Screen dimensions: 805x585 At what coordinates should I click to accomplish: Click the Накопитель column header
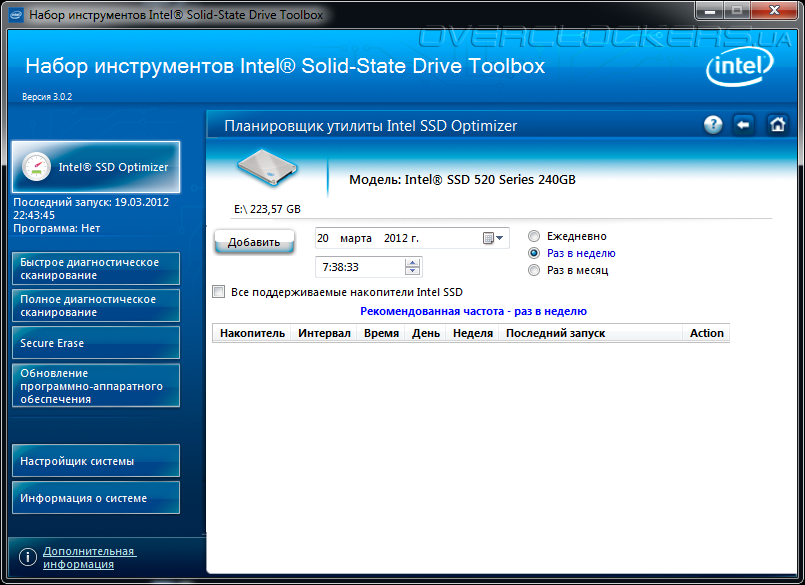point(252,333)
